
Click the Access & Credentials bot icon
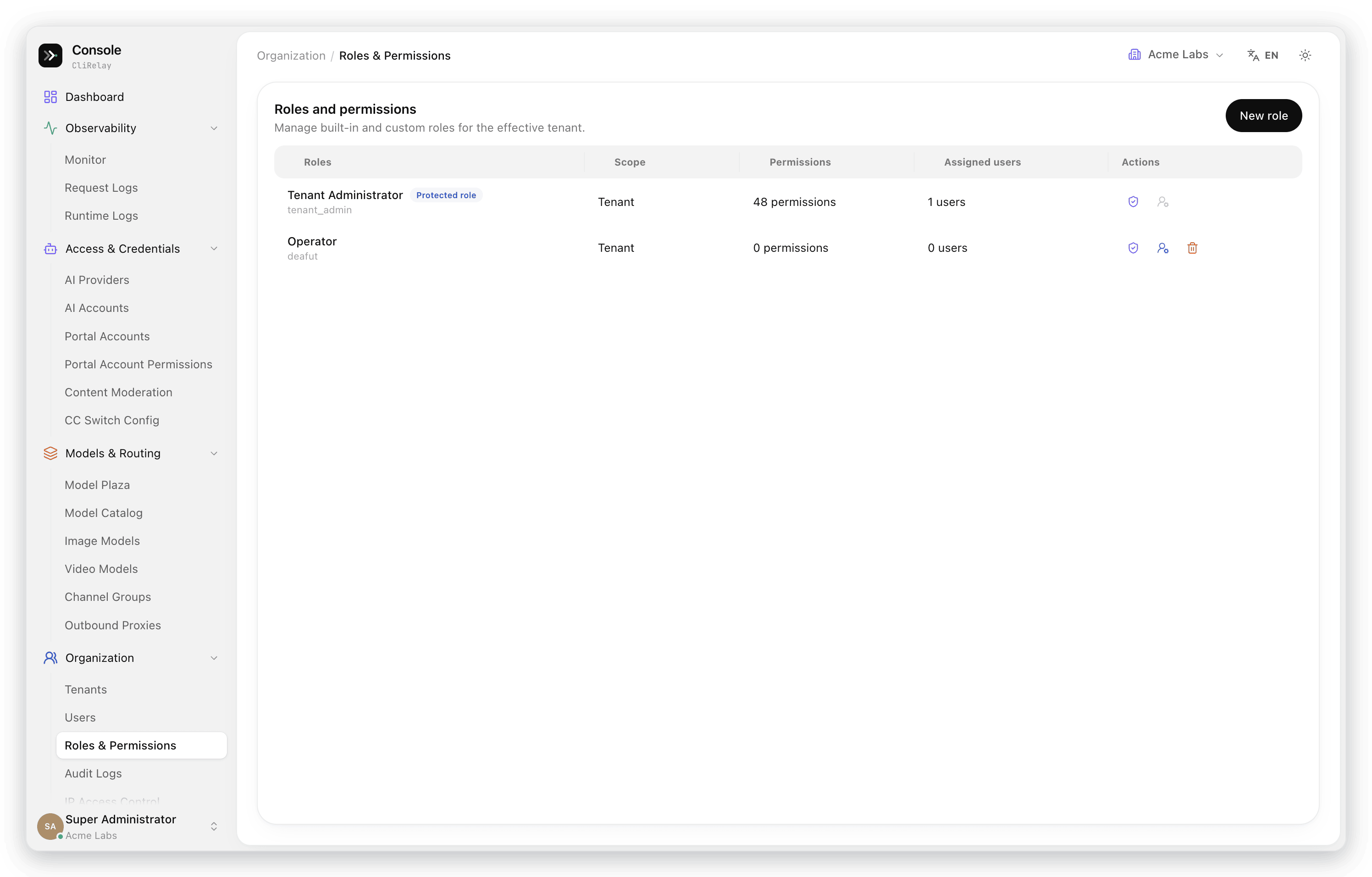[50, 249]
